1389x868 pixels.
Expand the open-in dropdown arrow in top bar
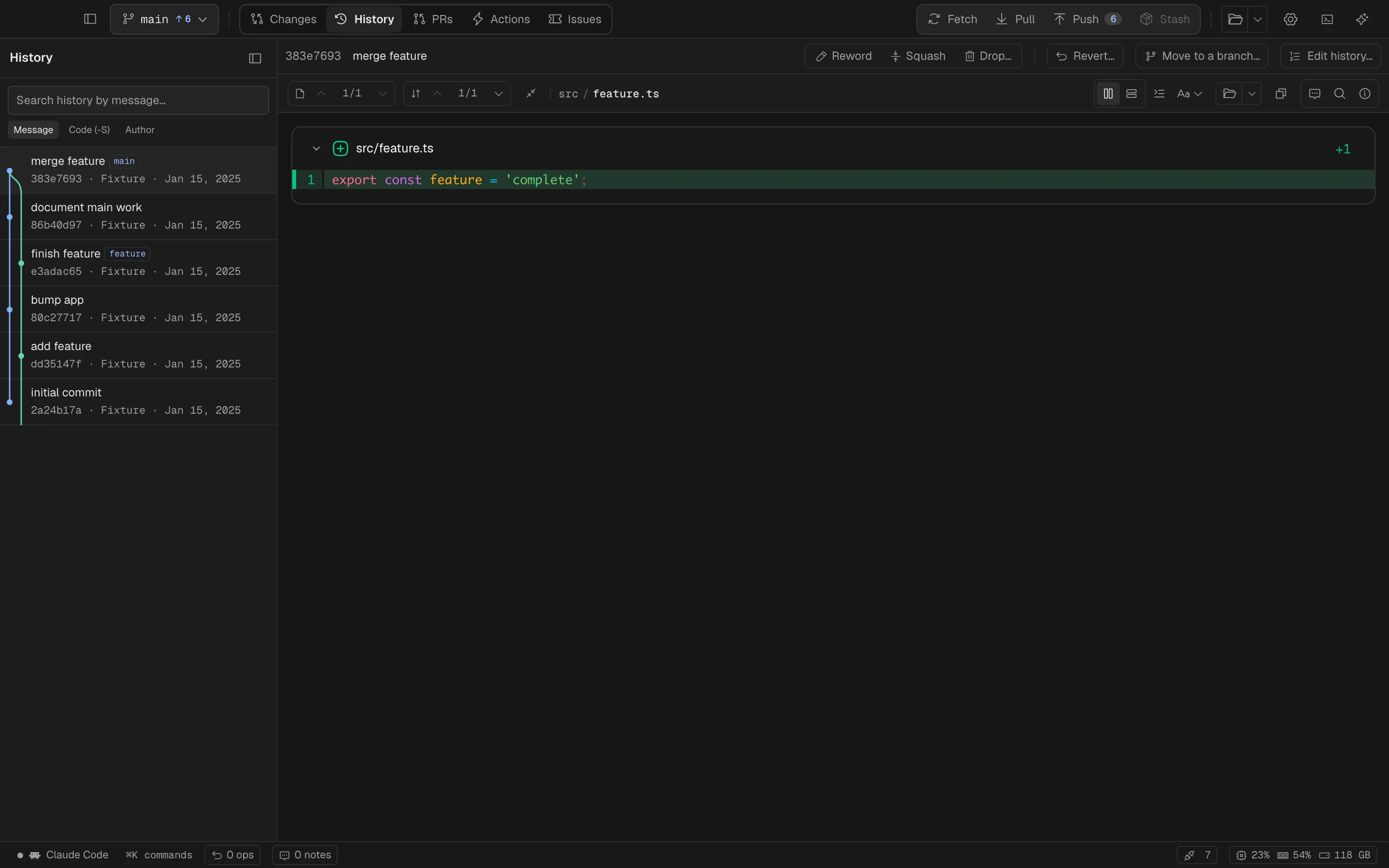pos(1257,19)
